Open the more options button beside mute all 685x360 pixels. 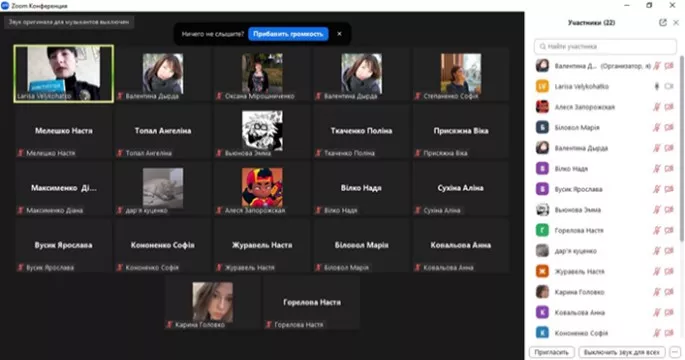coord(675,352)
